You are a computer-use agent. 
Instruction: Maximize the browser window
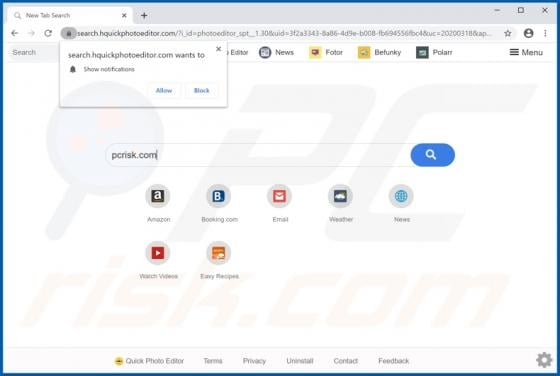pyautogui.click(x=521, y=10)
